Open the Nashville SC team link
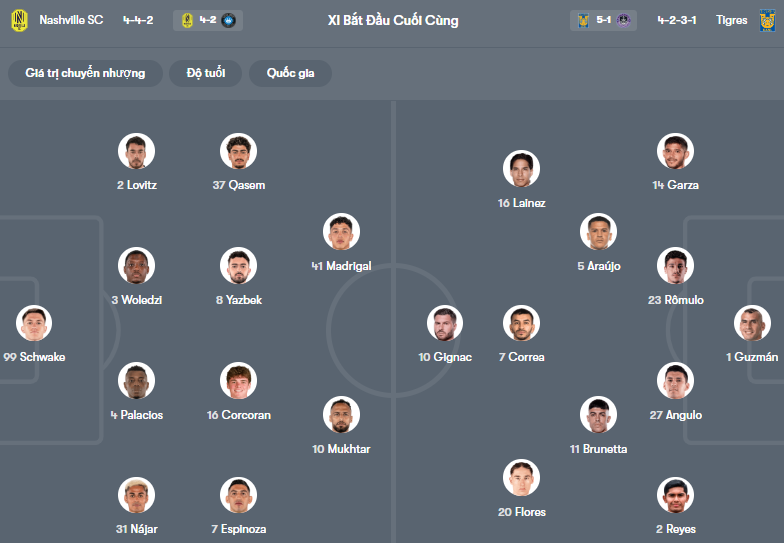The width and height of the screenshot is (784, 543). click(x=71, y=20)
